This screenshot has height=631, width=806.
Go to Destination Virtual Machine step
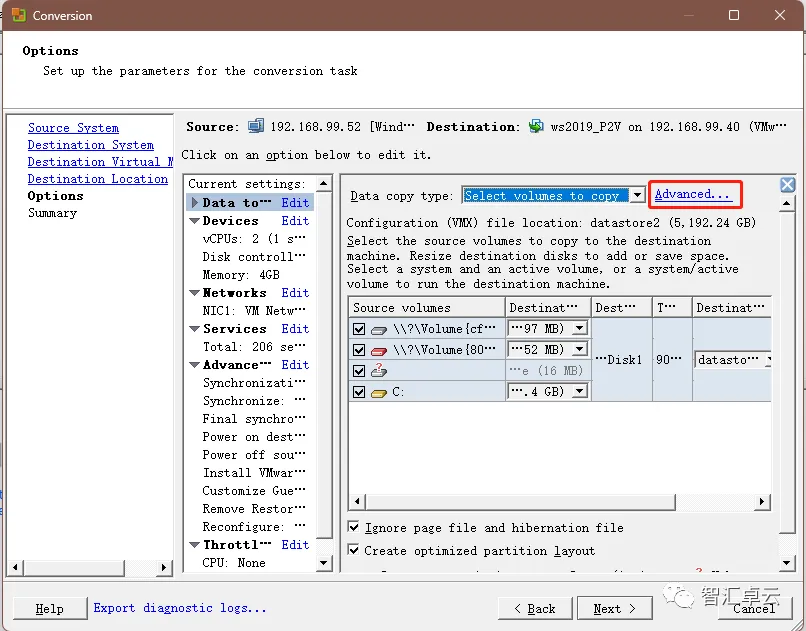coord(100,162)
